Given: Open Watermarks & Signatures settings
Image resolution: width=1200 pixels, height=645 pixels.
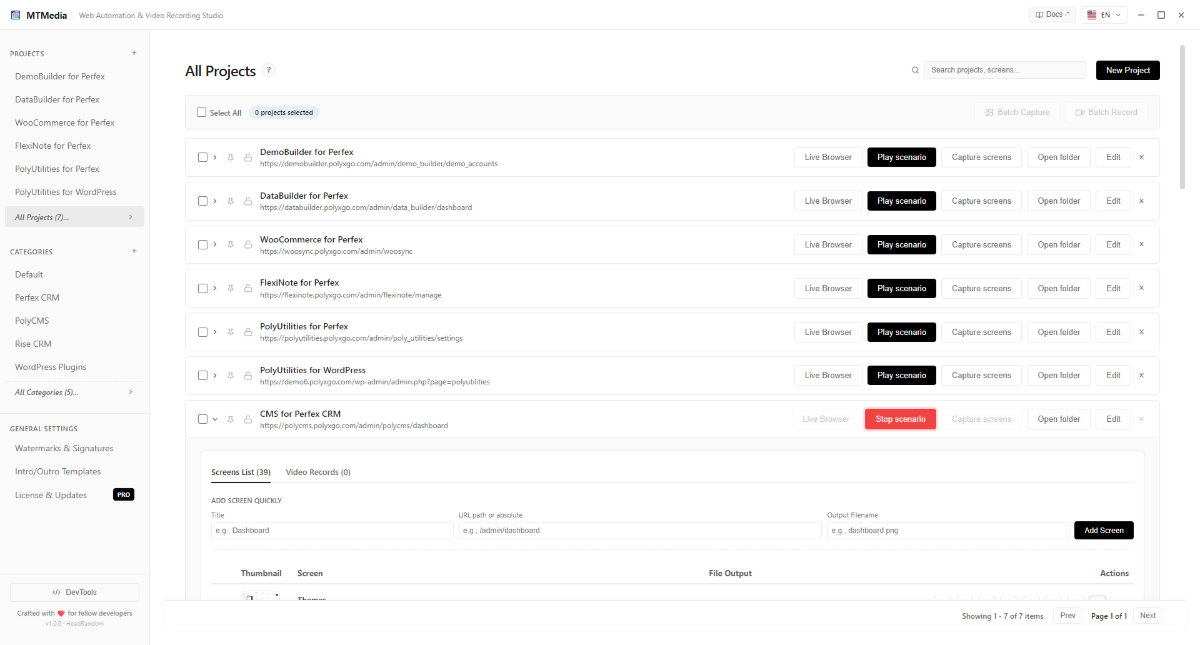Looking at the screenshot, I should (64, 448).
